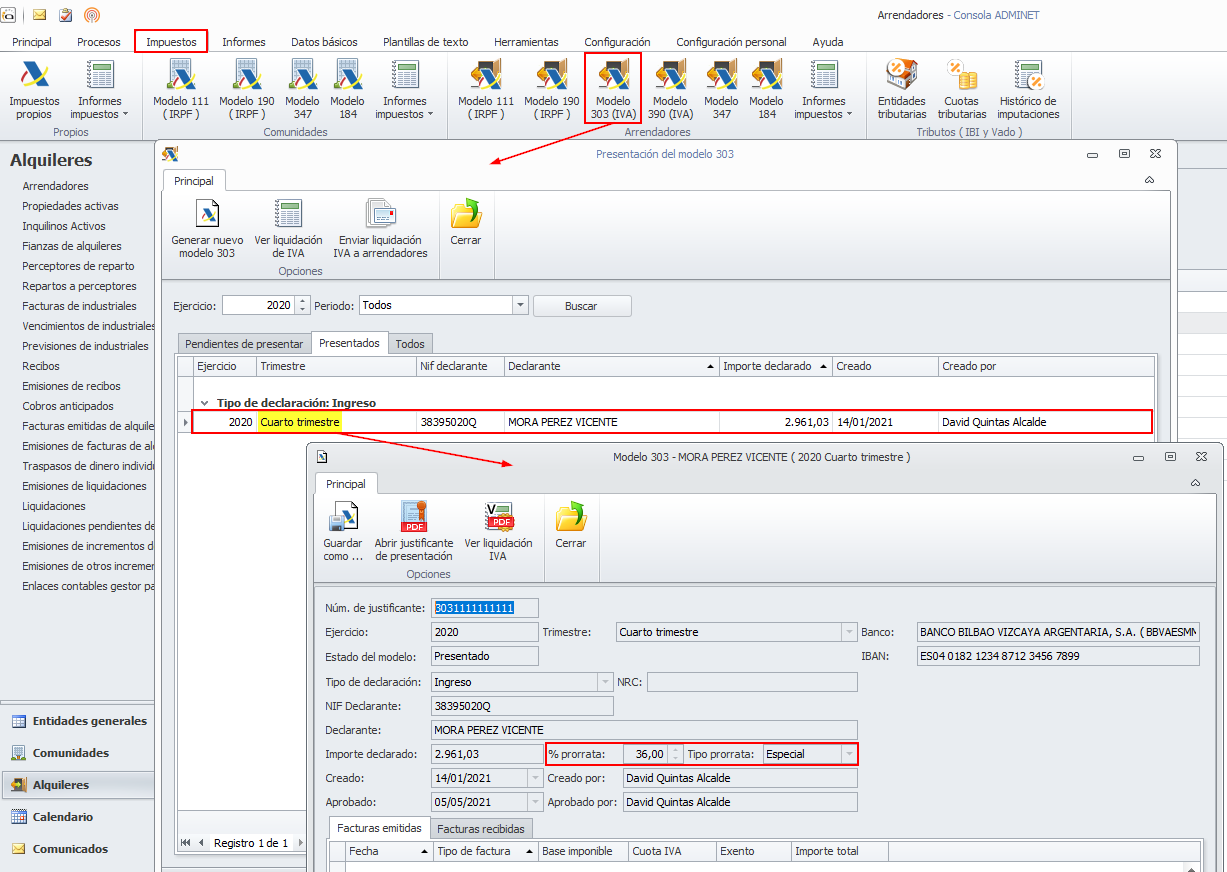
Task: Open Calendario navigation section
Action: click(x=78, y=817)
